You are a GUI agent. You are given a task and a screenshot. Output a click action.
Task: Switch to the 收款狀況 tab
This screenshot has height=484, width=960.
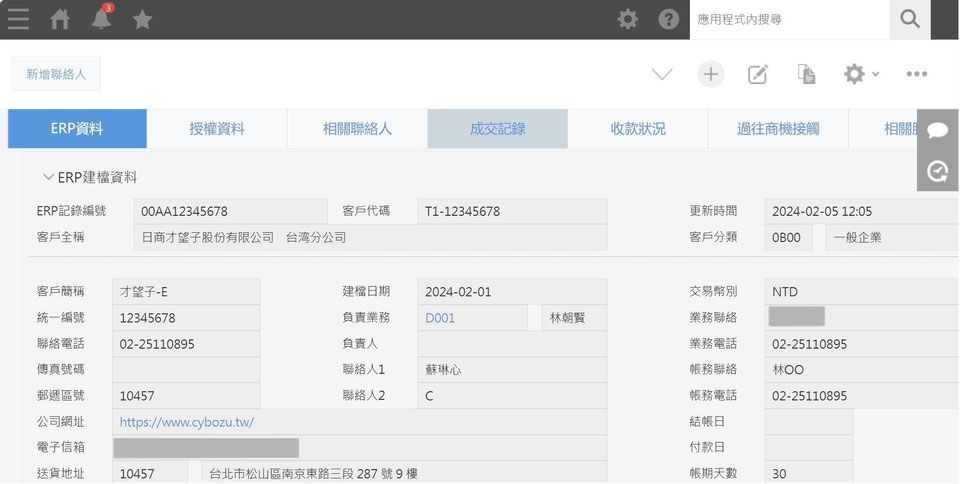coord(638,128)
